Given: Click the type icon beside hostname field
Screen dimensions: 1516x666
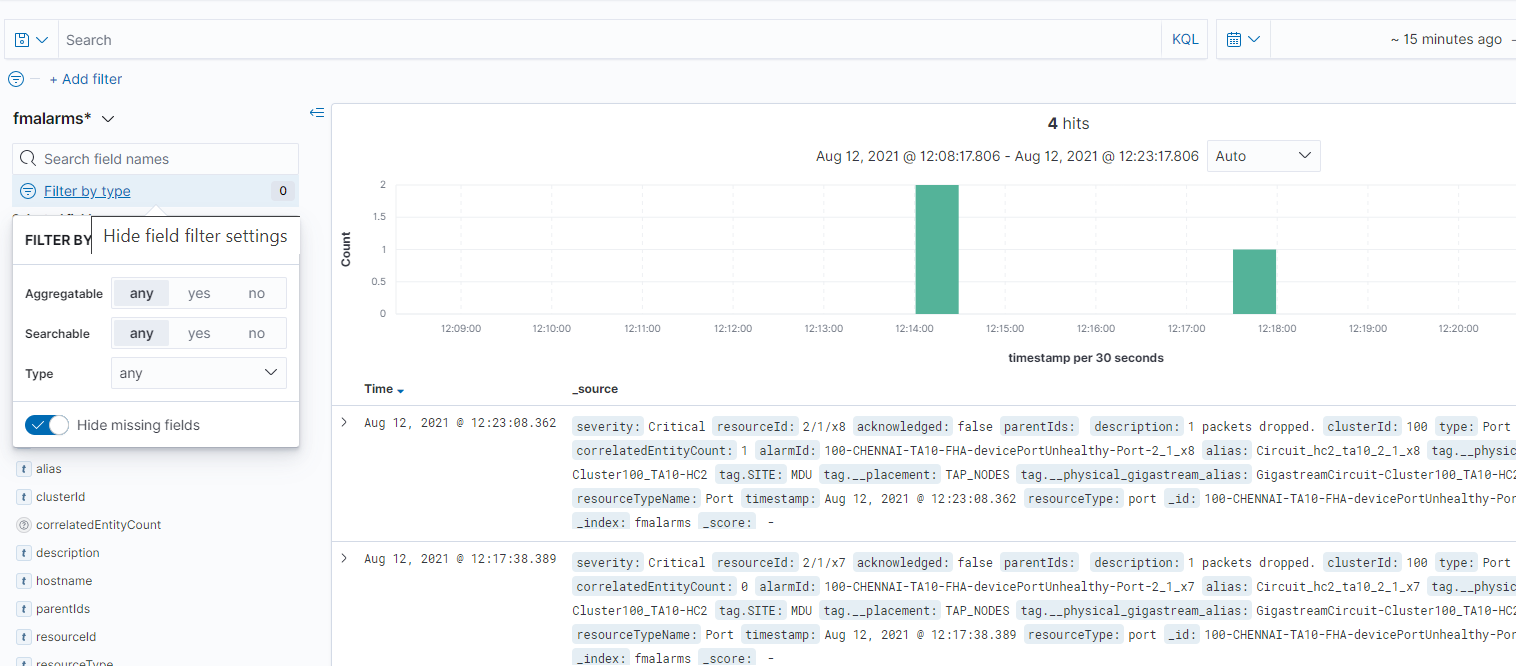Looking at the screenshot, I should point(24,581).
